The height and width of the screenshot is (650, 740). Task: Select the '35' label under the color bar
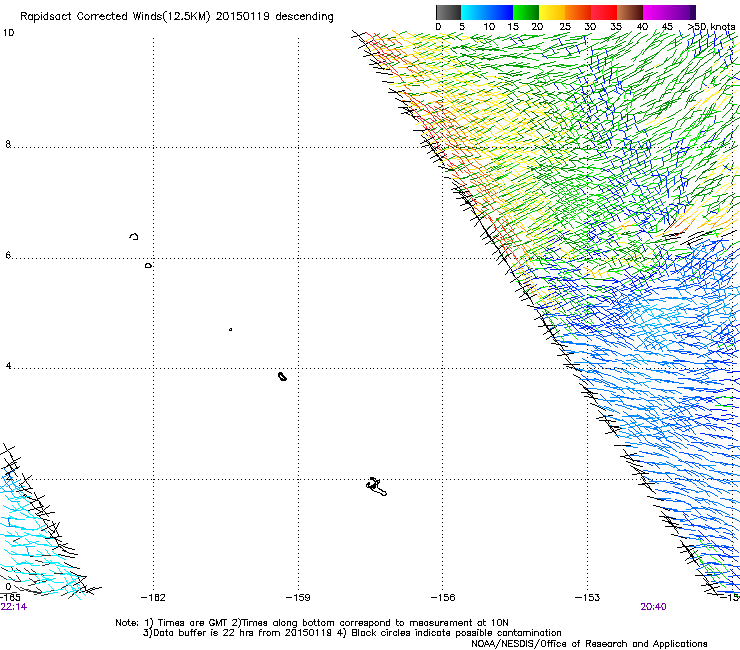[616, 27]
